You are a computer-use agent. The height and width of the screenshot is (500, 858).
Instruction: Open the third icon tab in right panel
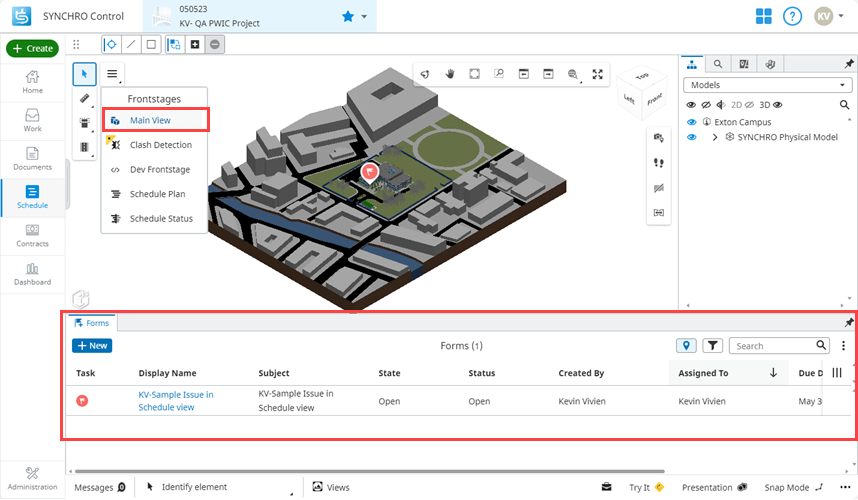(744, 64)
